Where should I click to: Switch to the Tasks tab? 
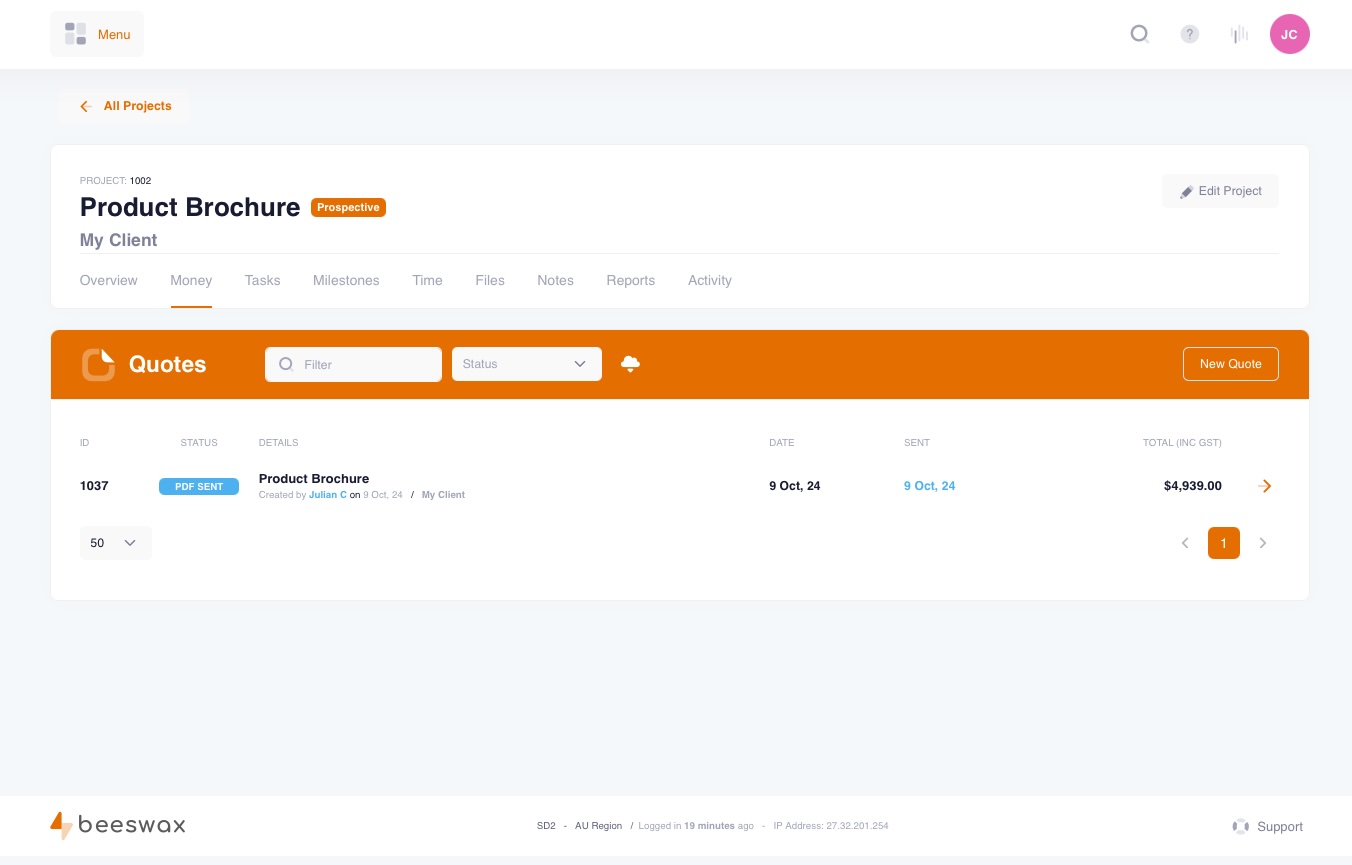(262, 281)
